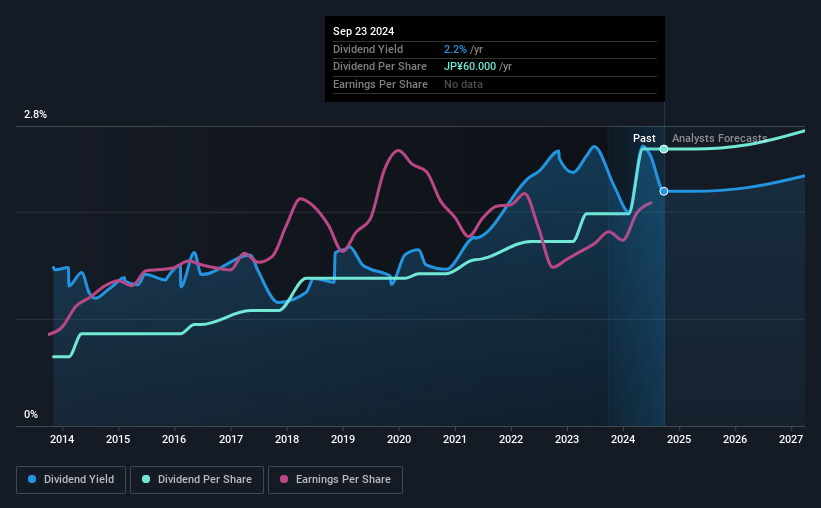Click the Earnings Per Share tooltip row label
The height and width of the screenshot is (508, 821).
click(x=380, y=84)
